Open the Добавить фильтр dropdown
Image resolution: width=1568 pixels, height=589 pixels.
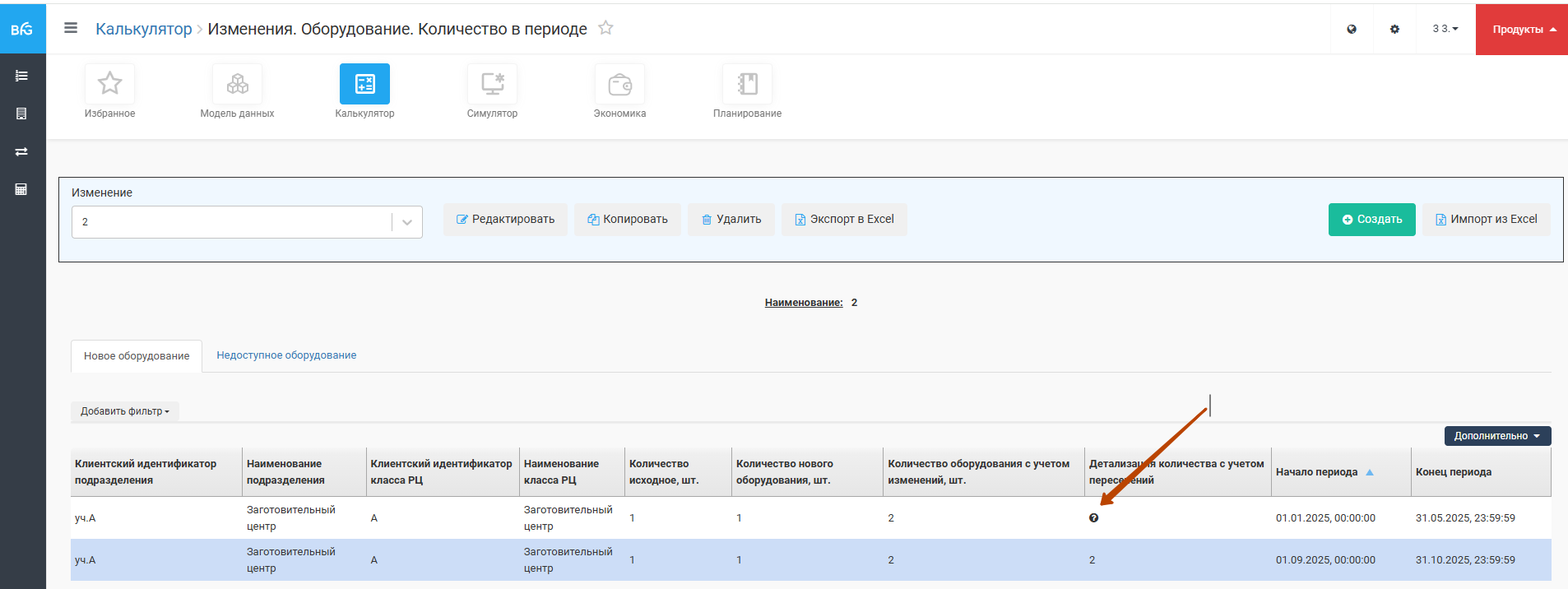click(125, 411)
